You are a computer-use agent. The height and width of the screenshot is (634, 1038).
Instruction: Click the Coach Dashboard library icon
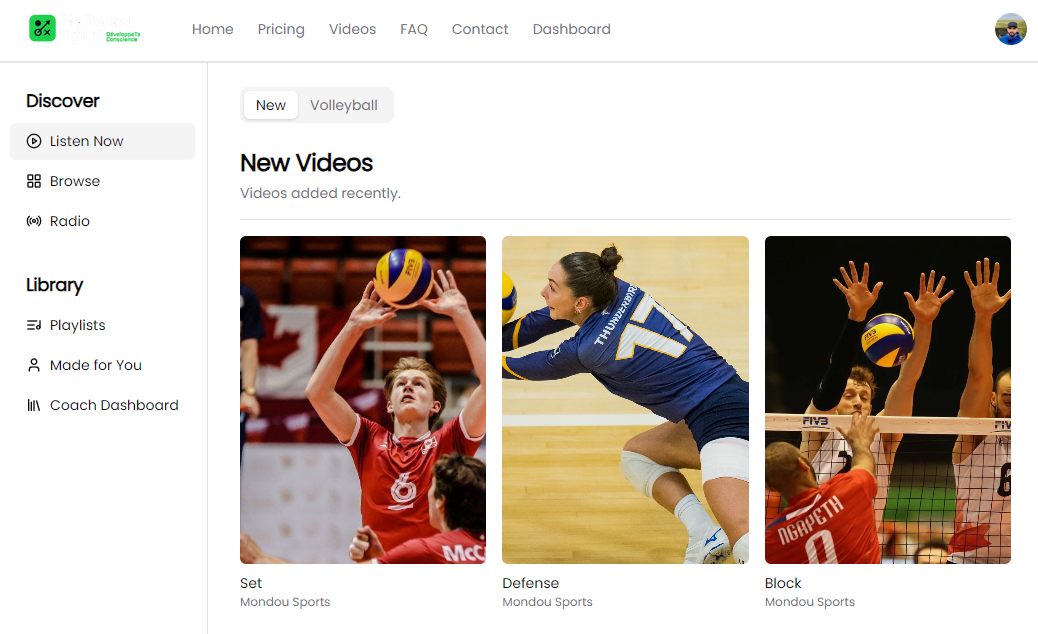(34, 405)
